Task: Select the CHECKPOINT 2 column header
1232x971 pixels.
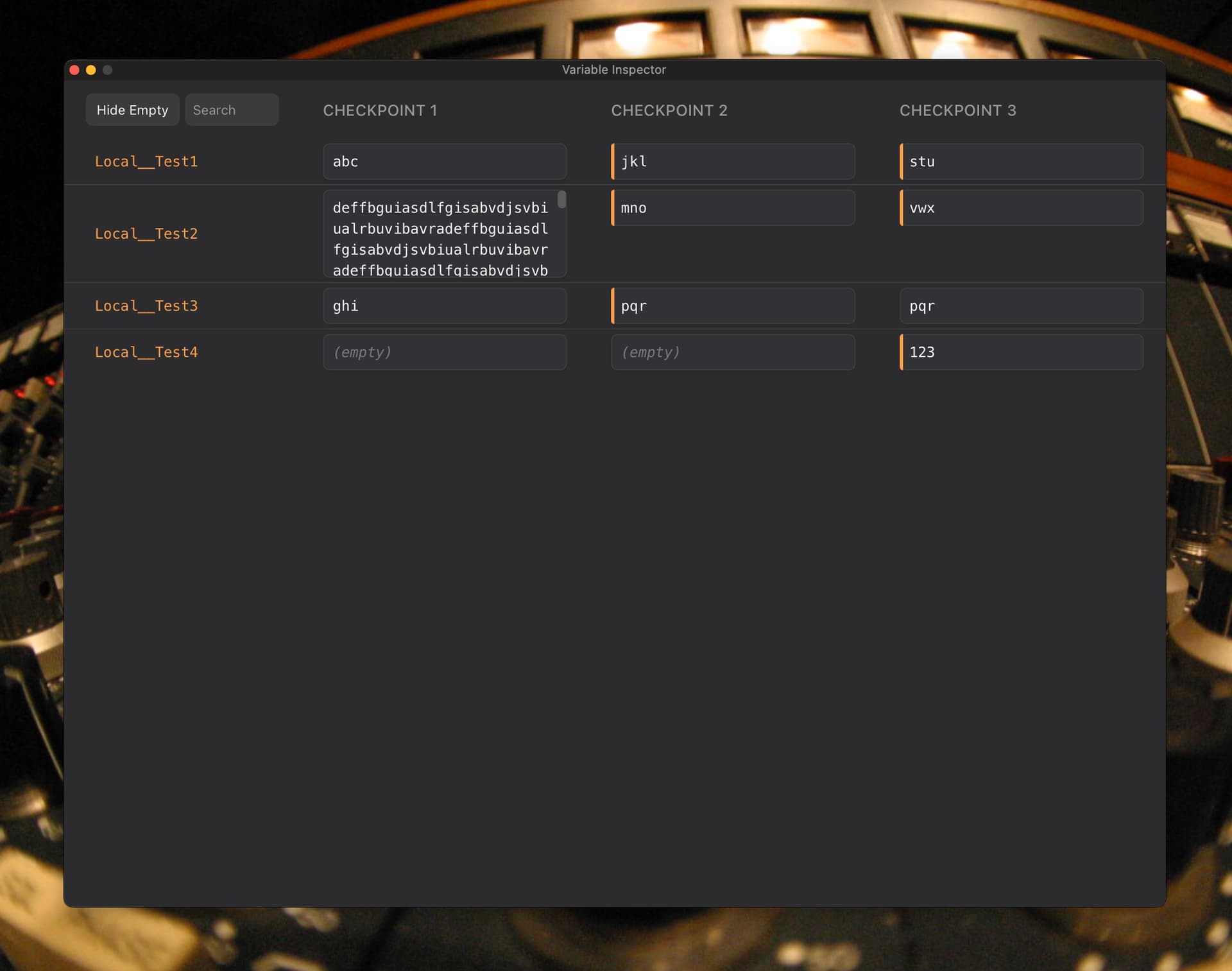Action: [669, 110]
